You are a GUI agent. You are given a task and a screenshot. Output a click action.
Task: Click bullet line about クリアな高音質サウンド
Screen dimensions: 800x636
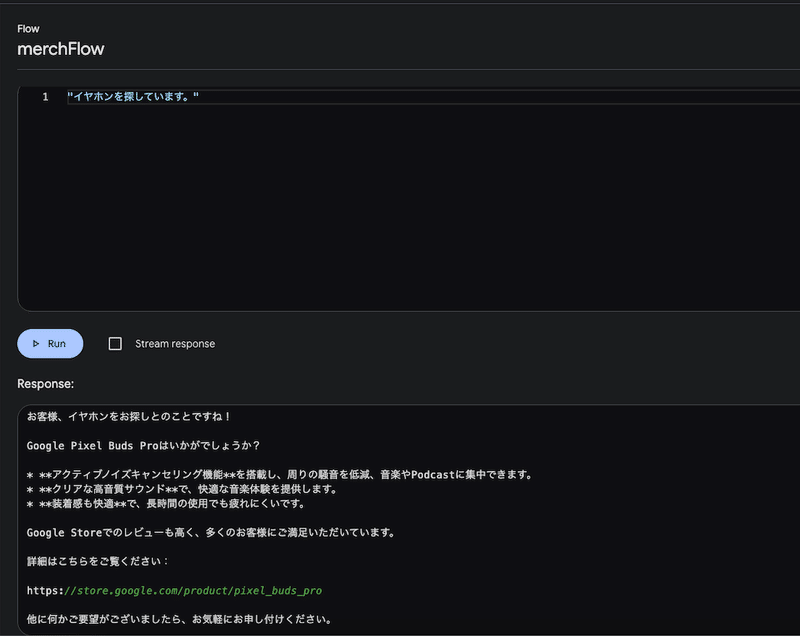pos(183,489)
